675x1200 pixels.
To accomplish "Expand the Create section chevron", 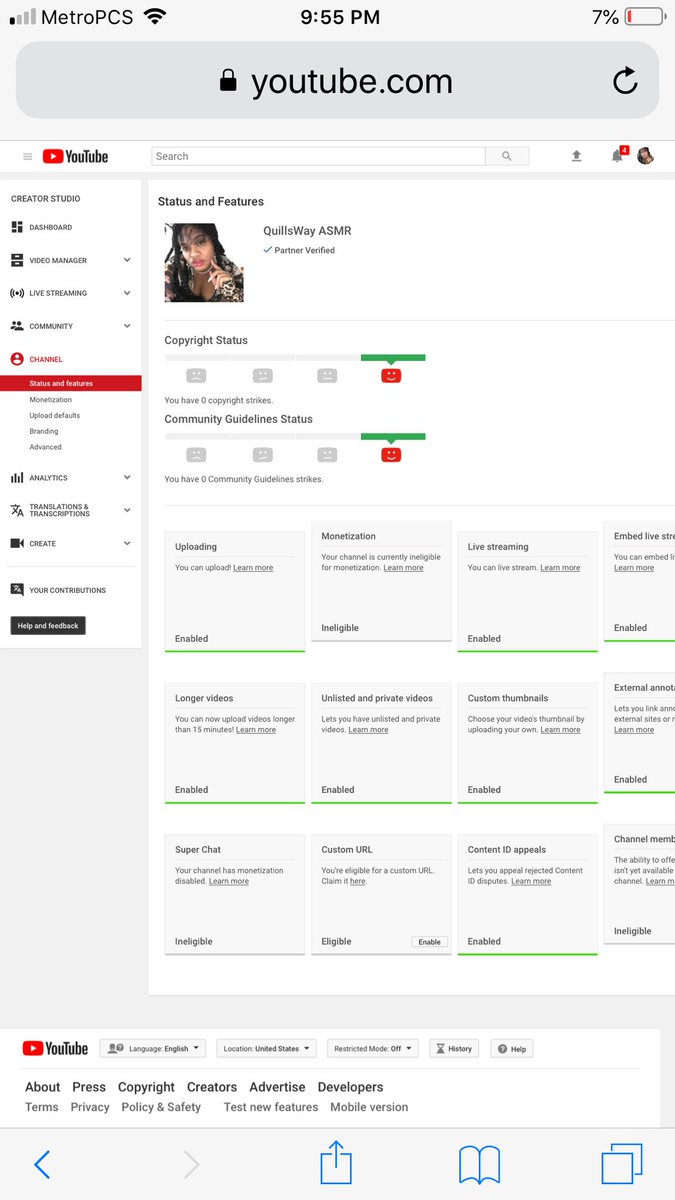I will [x=127, y=543].
